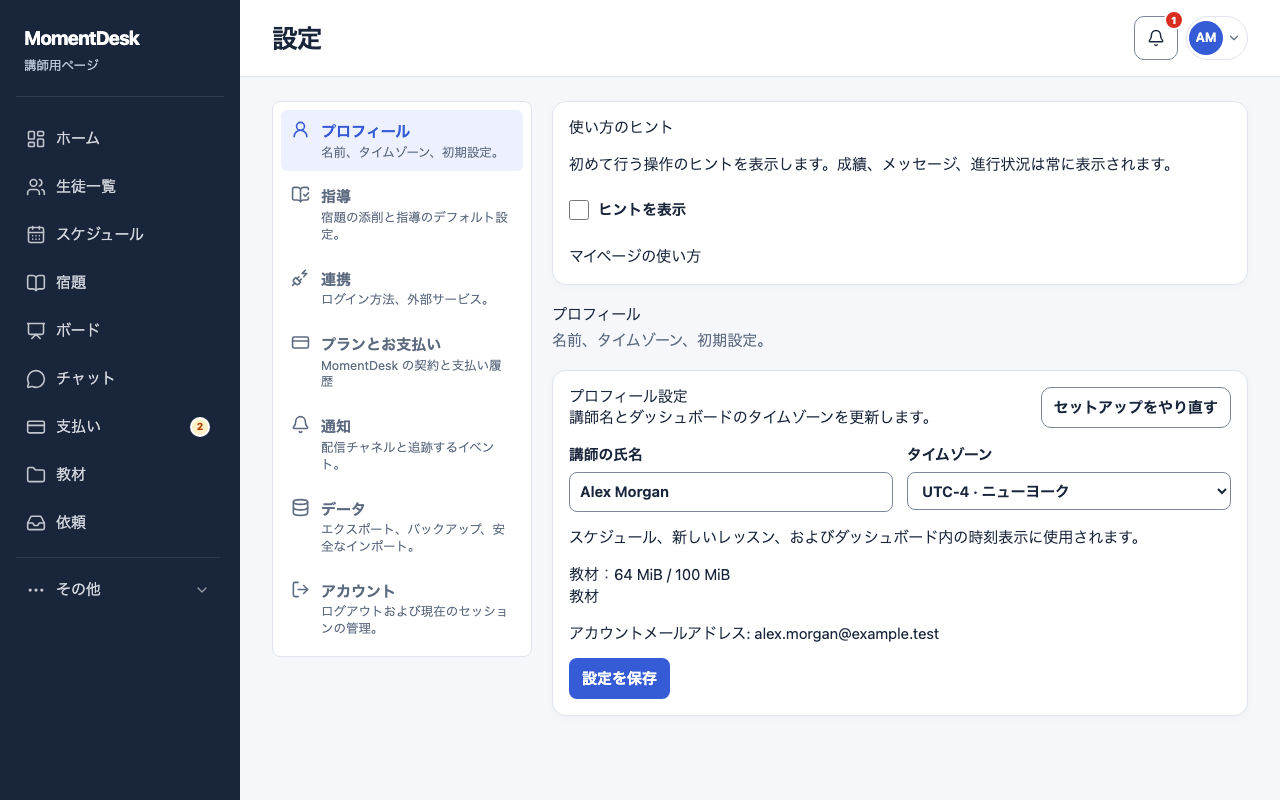
Task: Open the タイムゾーン dropdown
Action: tap(1069, 492)
